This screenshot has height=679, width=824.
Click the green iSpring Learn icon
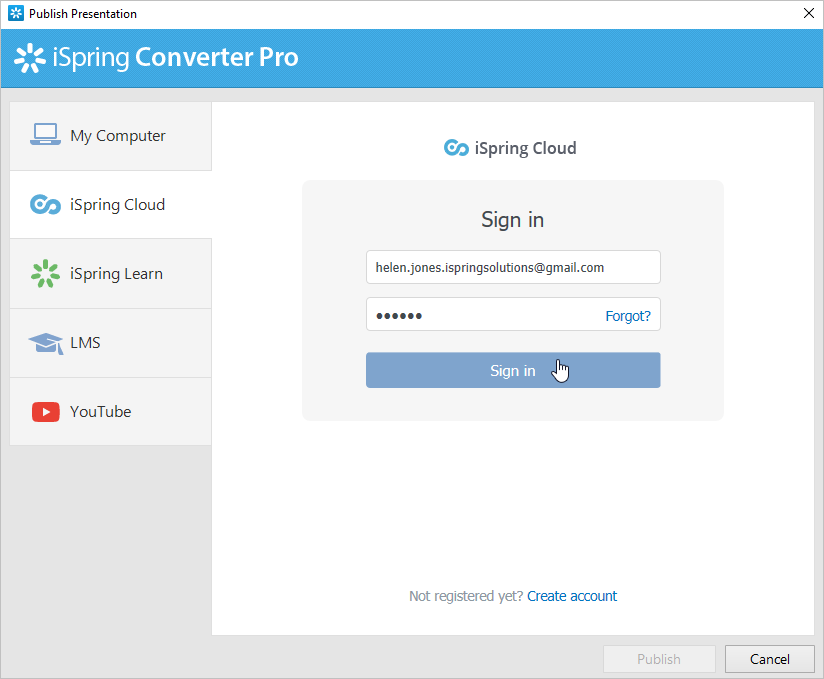click(45, 273)
